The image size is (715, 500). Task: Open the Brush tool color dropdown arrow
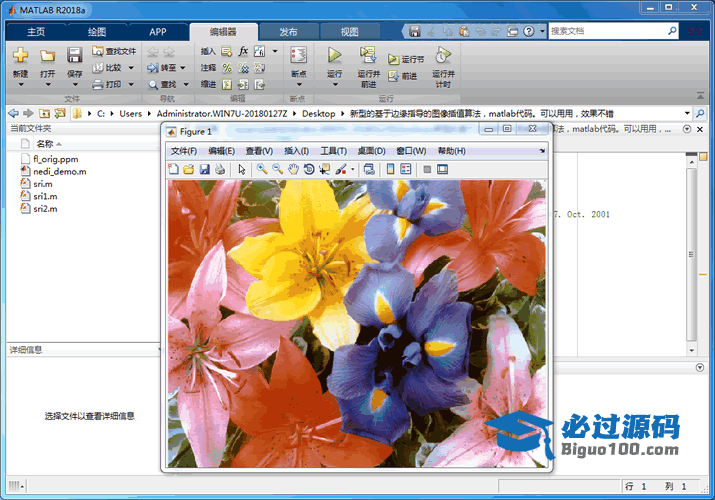[x=353, y=170]
